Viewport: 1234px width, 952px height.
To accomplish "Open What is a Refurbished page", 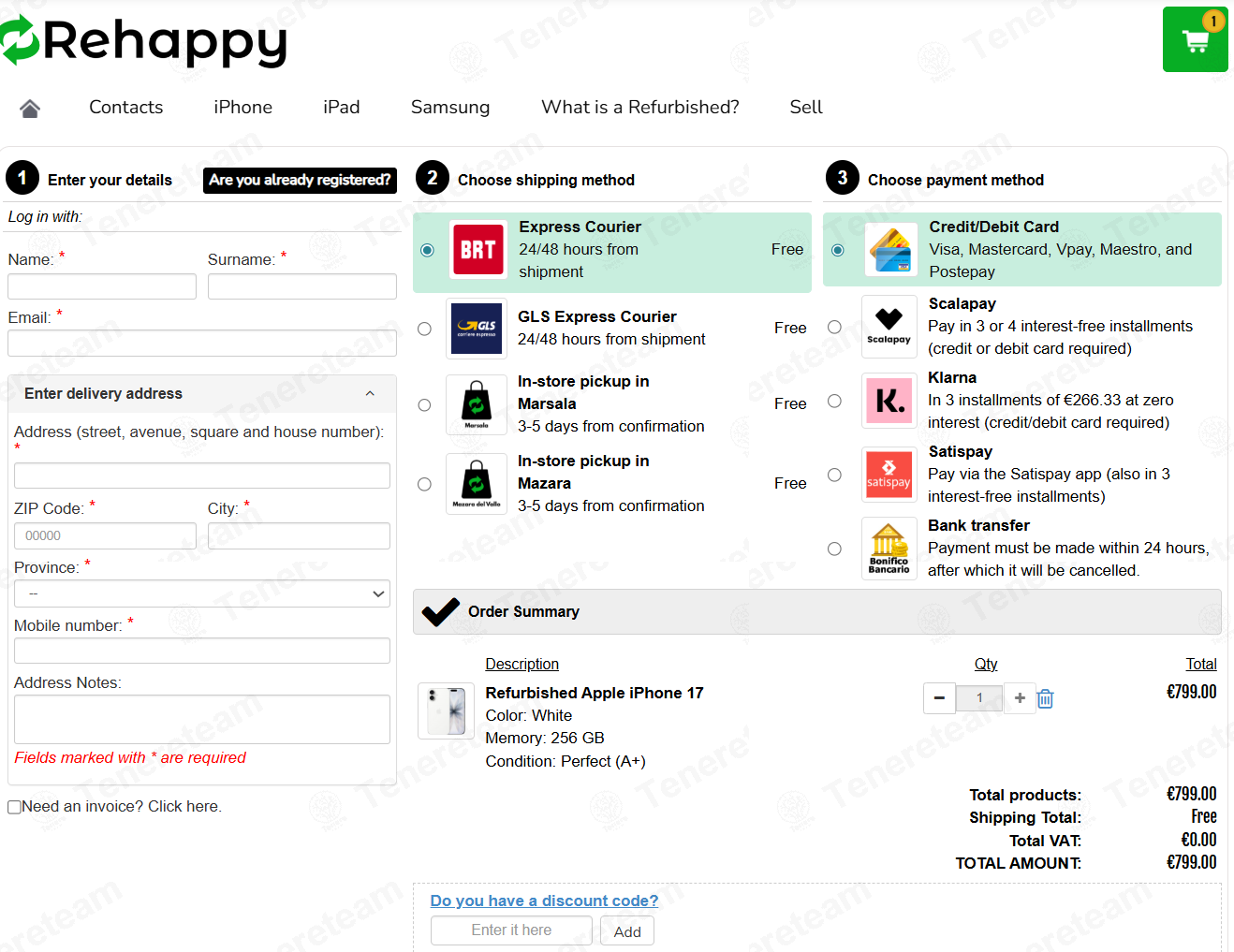I will (x=640, y=108).
